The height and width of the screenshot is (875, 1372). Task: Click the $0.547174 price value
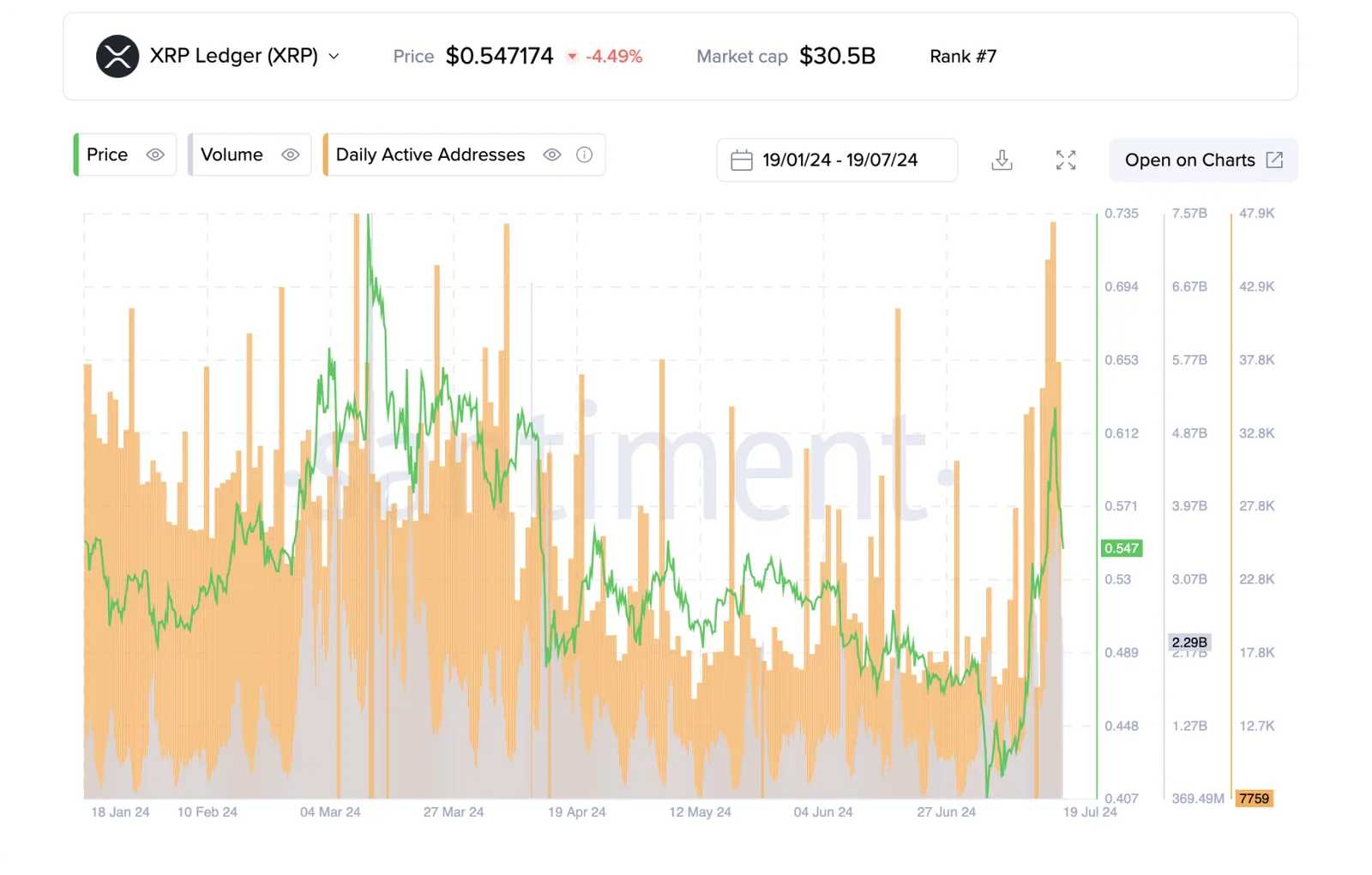[500, 57]
